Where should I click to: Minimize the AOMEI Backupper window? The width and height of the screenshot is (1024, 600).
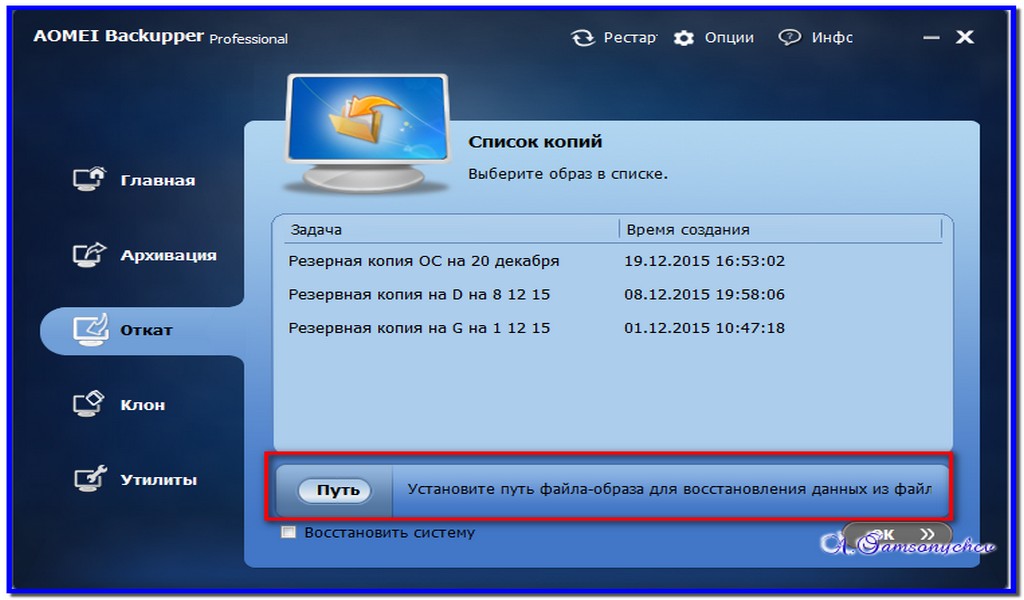point(931,38)
